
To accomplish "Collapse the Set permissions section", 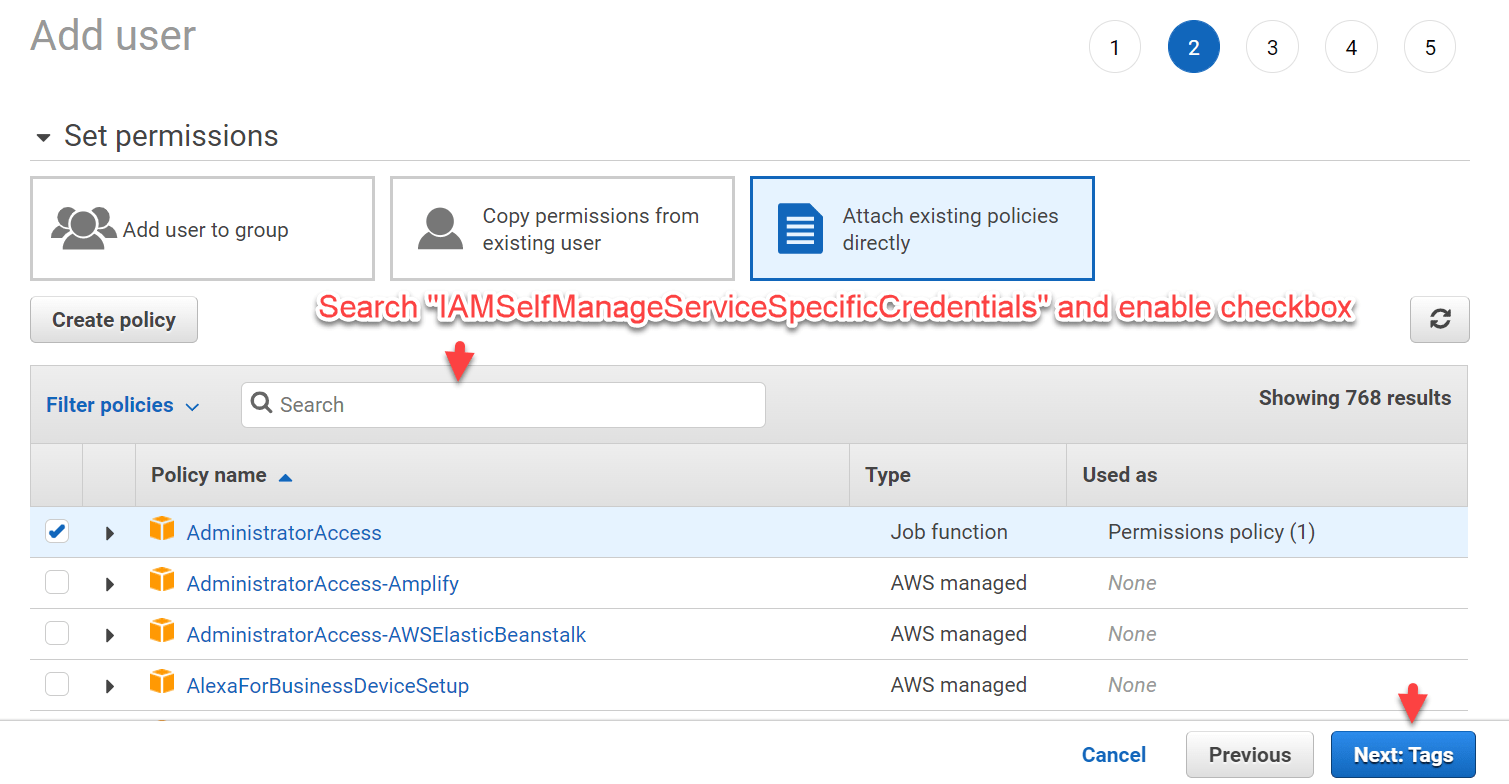I will (43, 135).
